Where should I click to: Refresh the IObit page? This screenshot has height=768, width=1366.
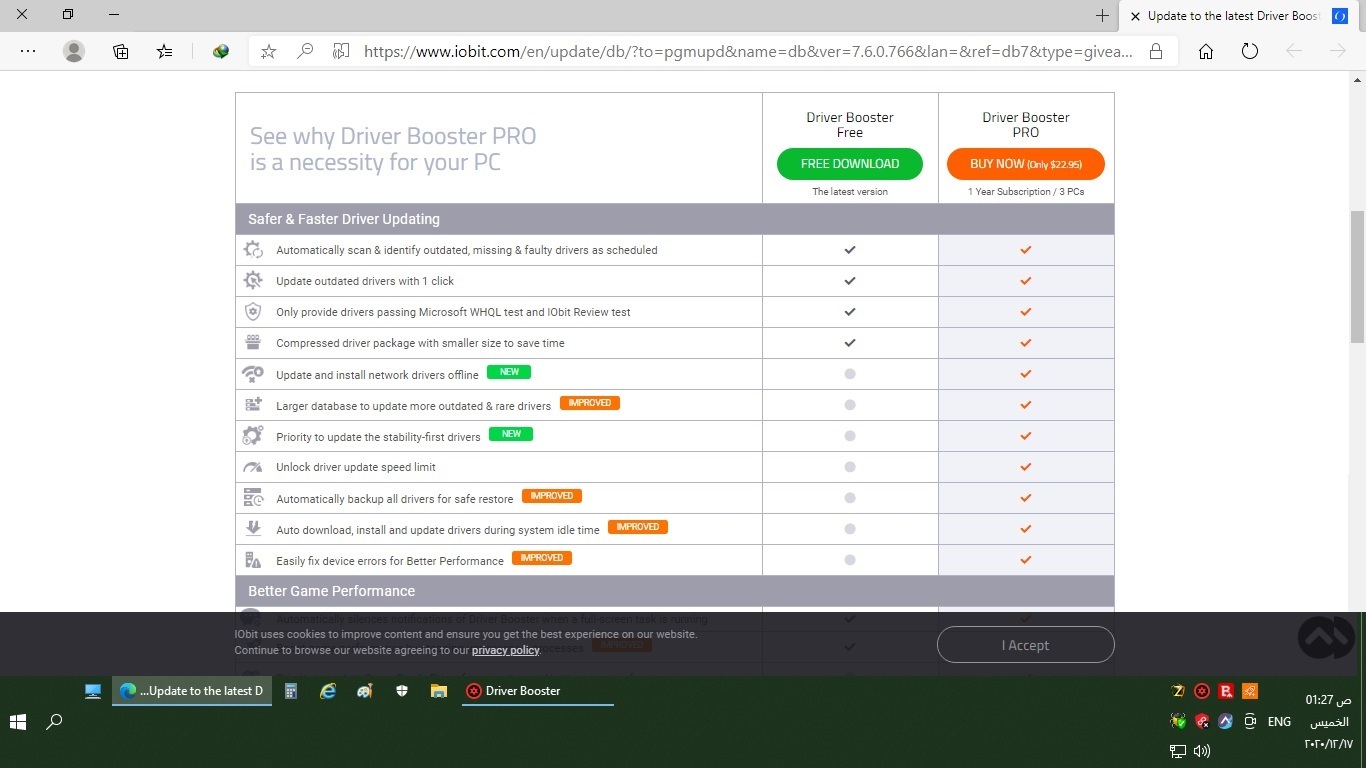tap(1250, 51)
